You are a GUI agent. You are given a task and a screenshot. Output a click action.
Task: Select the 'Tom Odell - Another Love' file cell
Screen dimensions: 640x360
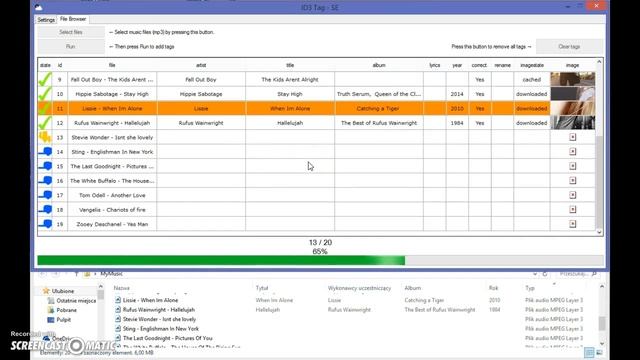[112, 195]
